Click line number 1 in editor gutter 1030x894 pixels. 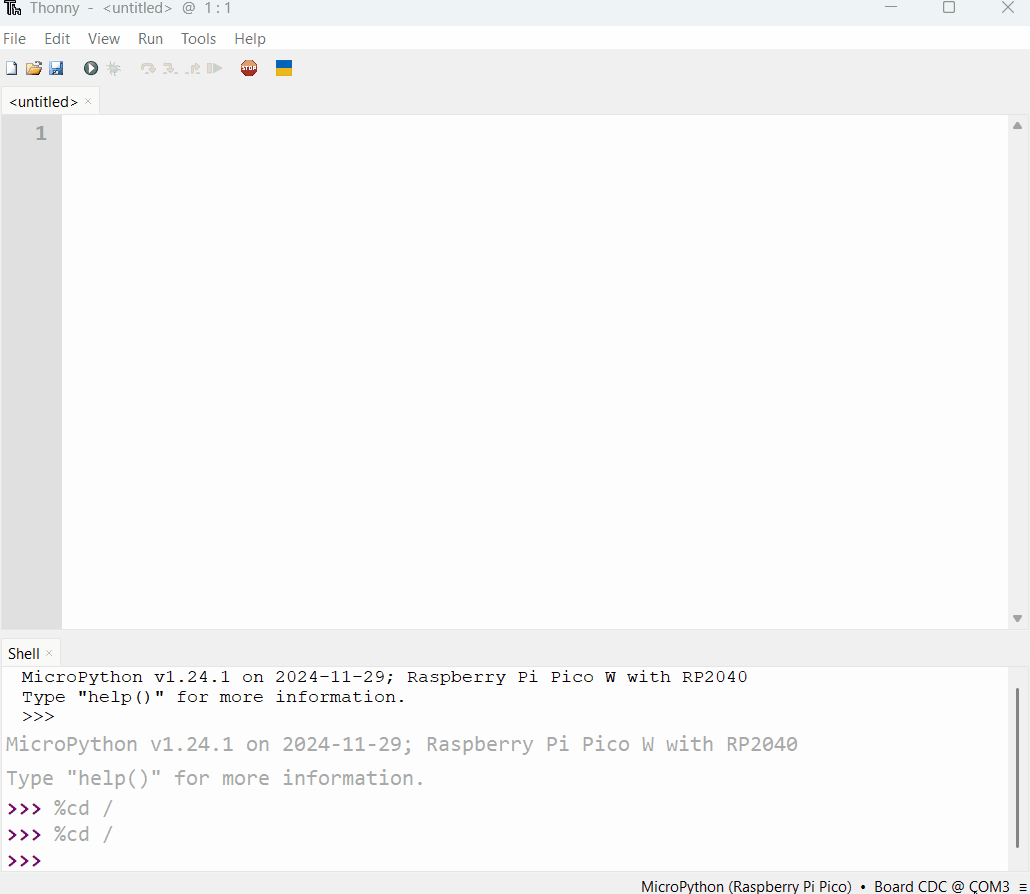pyautogui.click(x=41, y=133)
